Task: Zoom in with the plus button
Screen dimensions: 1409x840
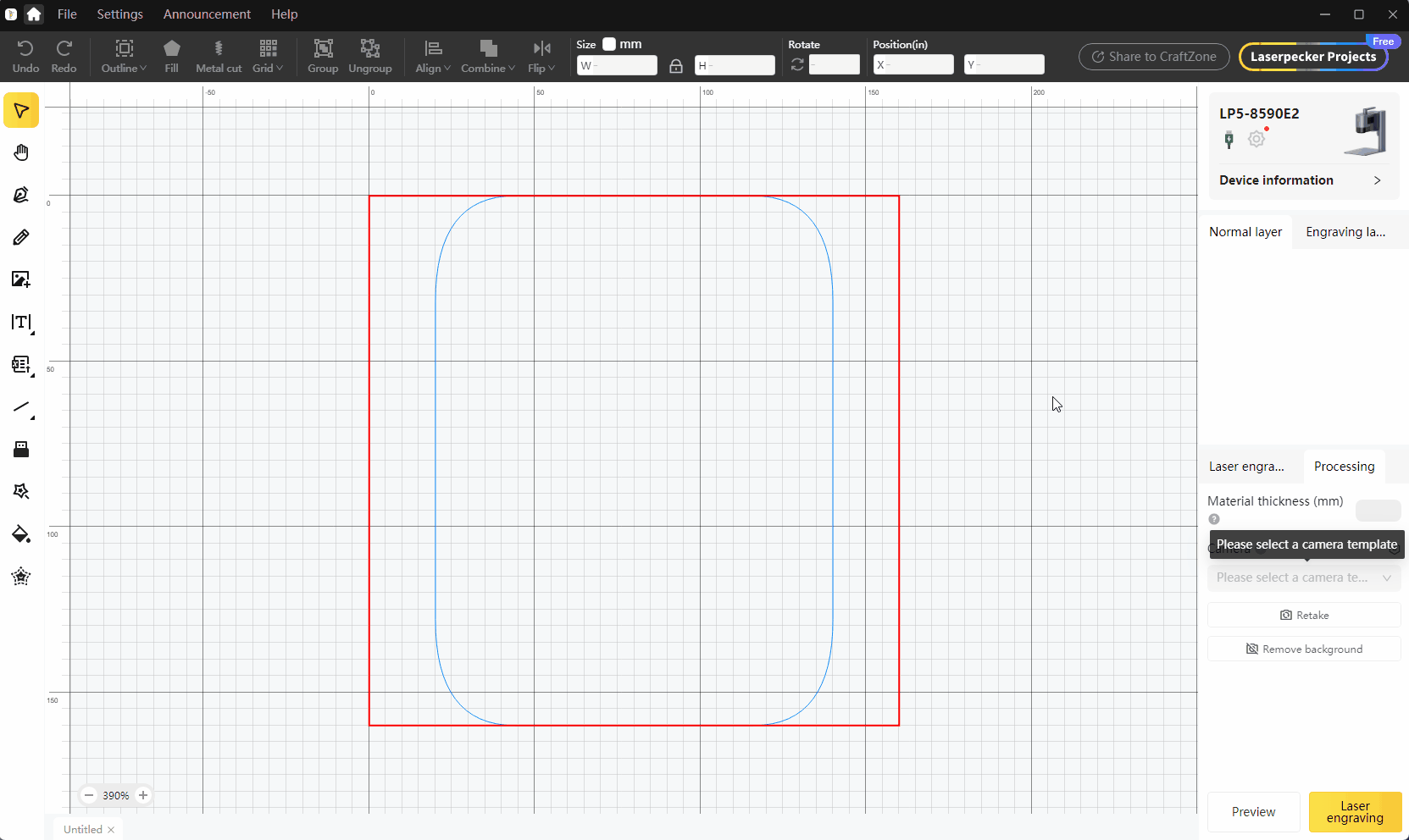Action: pyautogui.click(x=143, y=795)
